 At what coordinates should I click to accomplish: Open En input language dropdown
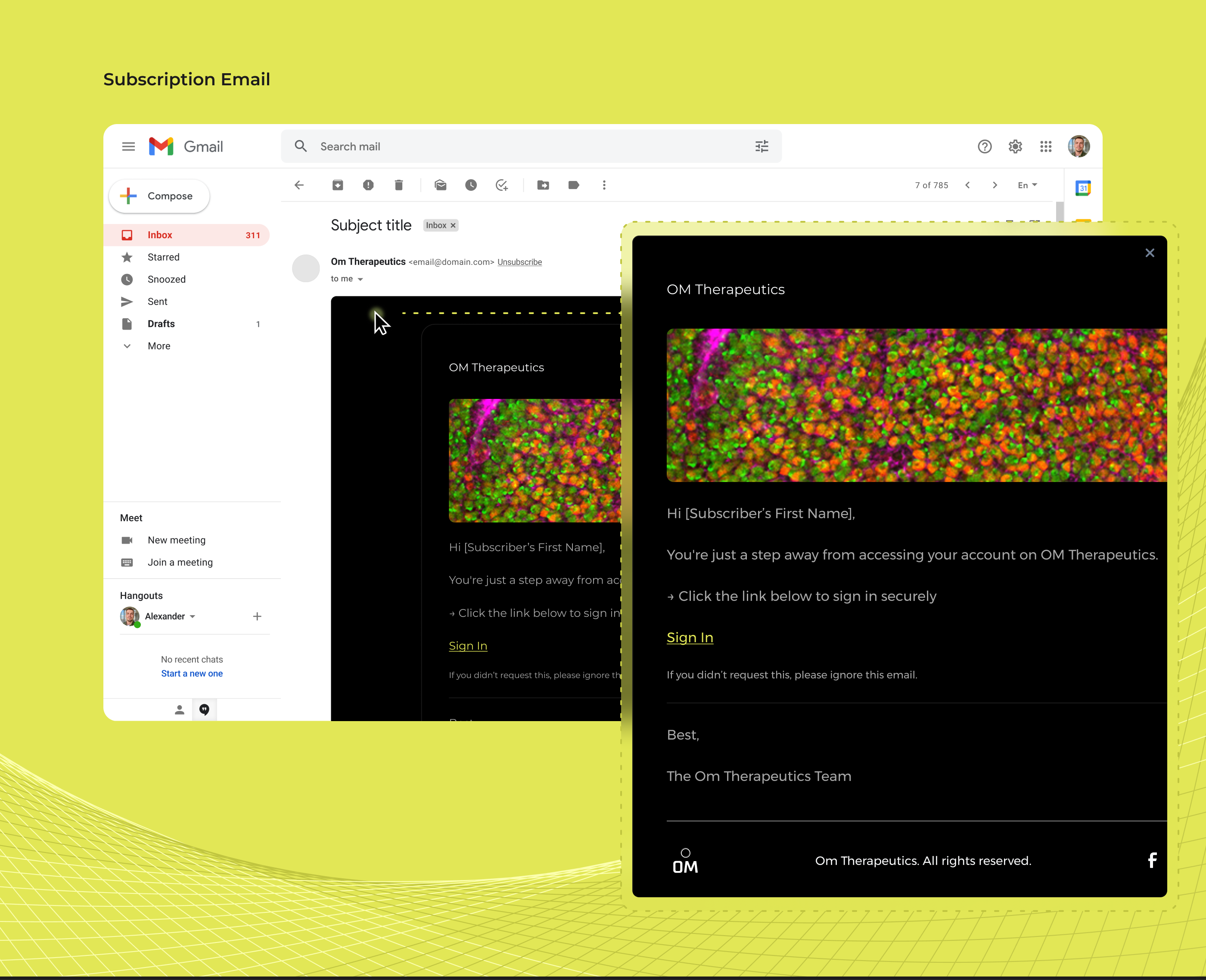(1027, 185)
